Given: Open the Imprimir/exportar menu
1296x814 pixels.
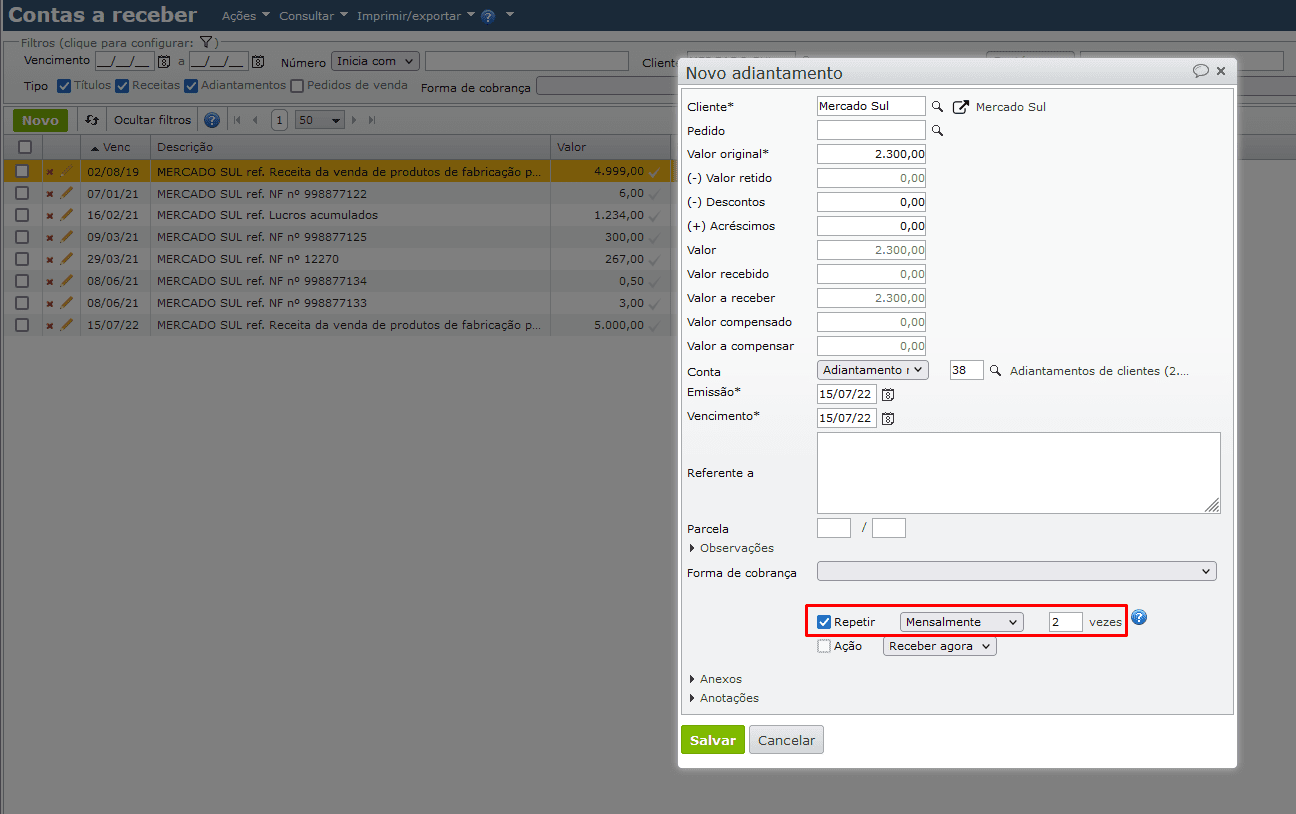Looking at the screenshot, I should pyautogui.click(x=416, y=16).
